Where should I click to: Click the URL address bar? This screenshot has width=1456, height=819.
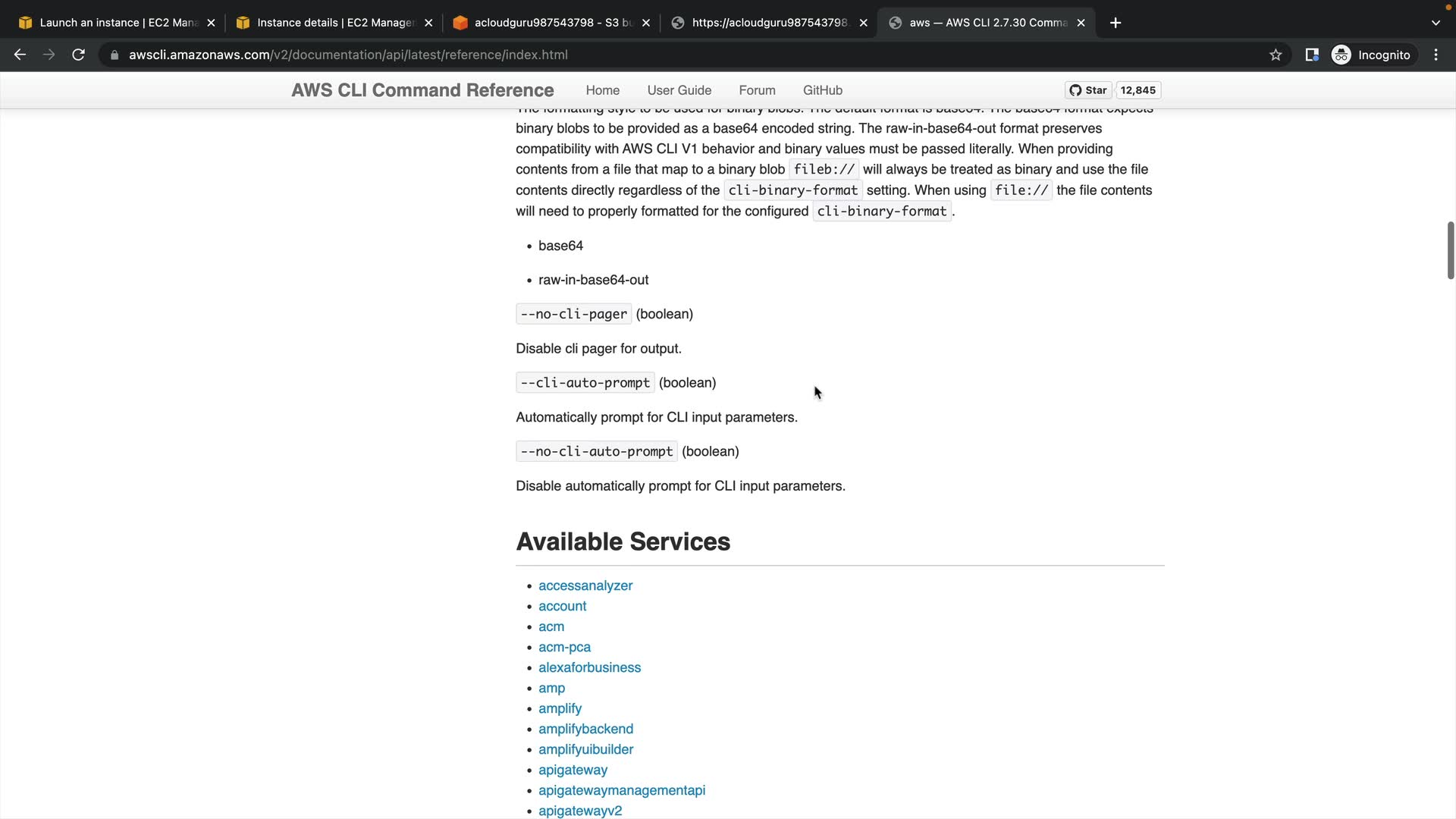(x=607, y=55)
